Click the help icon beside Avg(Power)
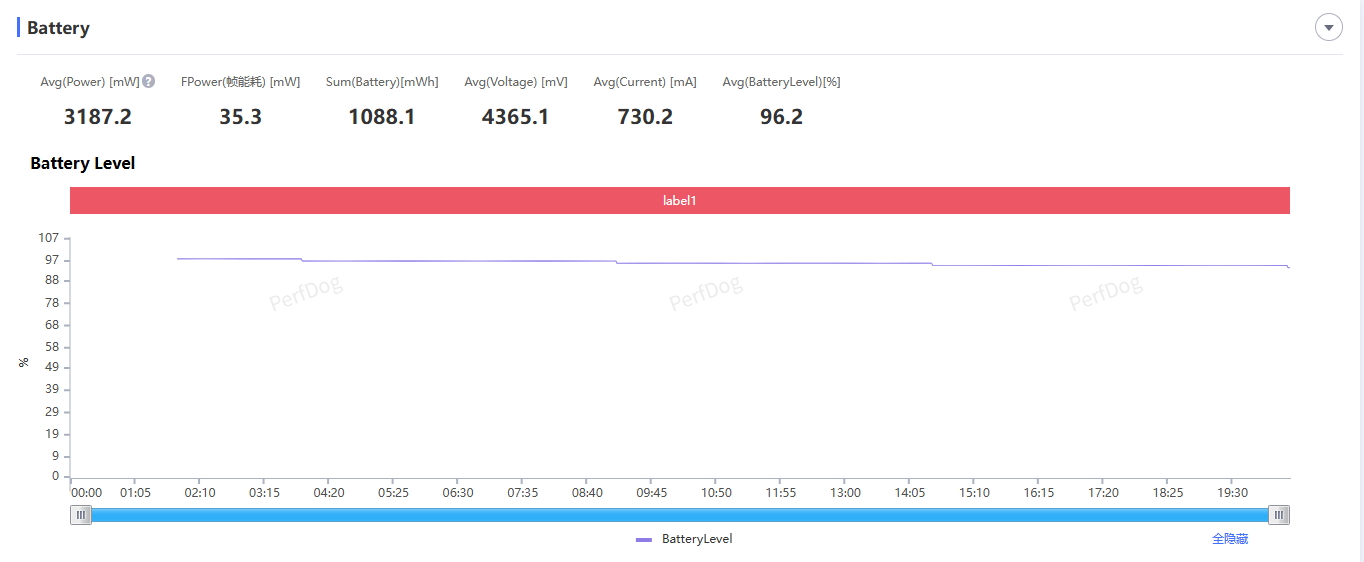The height and width of the screenshot is (562, 1364). (148, 82)
